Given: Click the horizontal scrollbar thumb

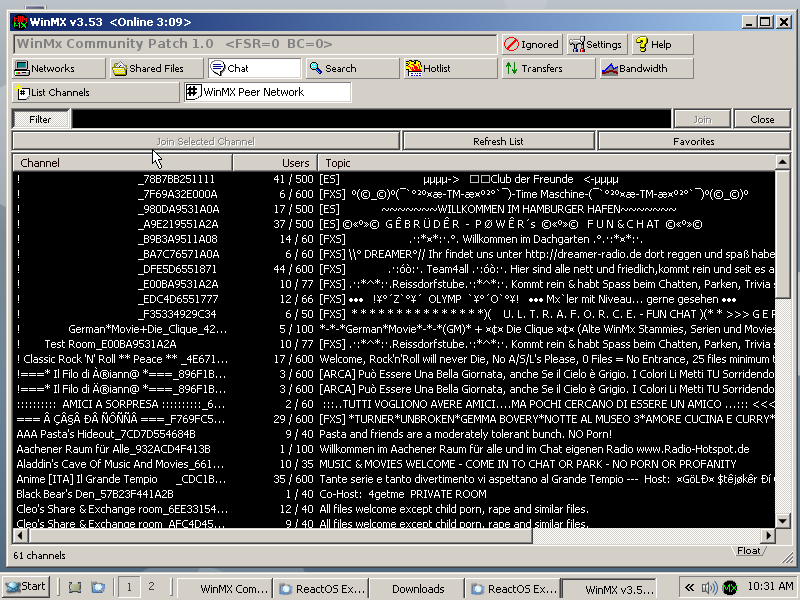Looking at the screenshot, I should tap(281, 536).
